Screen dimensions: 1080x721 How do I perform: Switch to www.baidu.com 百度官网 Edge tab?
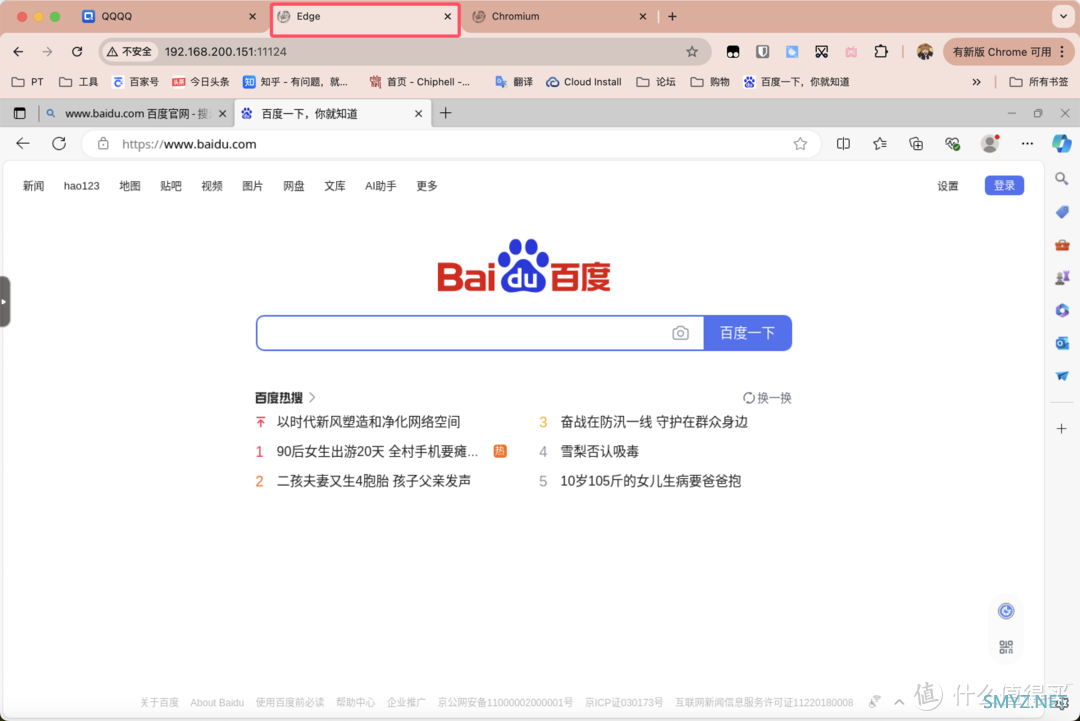tap(136, 114)
